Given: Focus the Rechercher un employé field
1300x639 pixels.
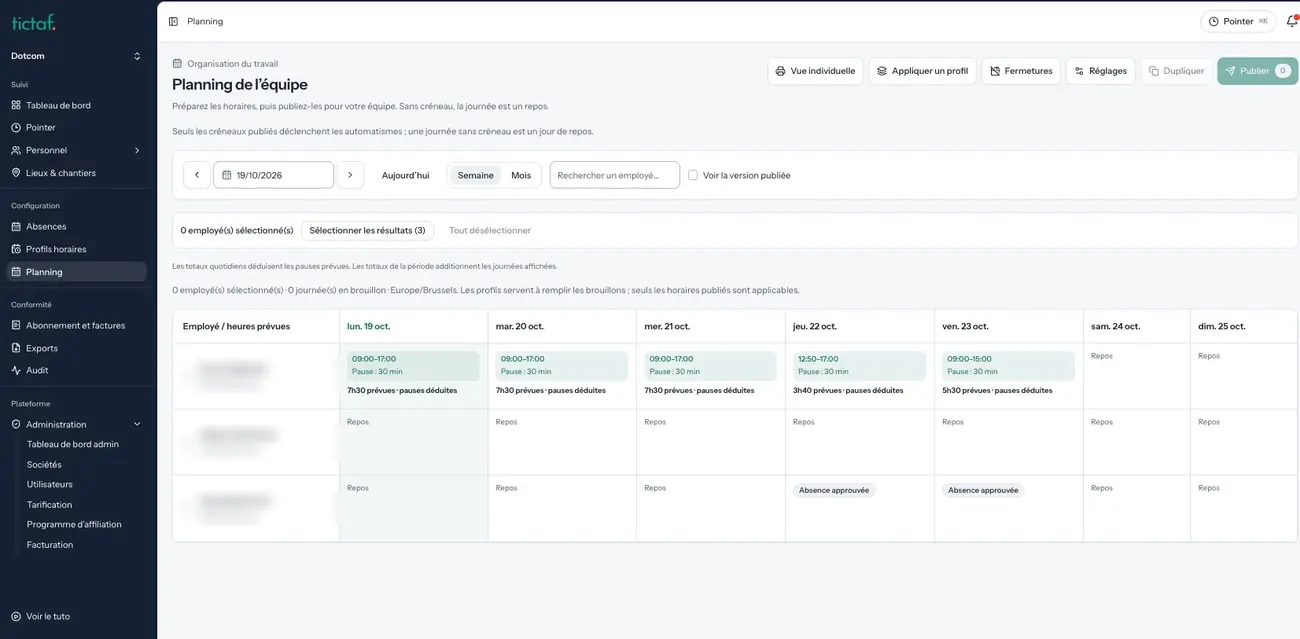Looking at the screenshot, I should [615, 175].
